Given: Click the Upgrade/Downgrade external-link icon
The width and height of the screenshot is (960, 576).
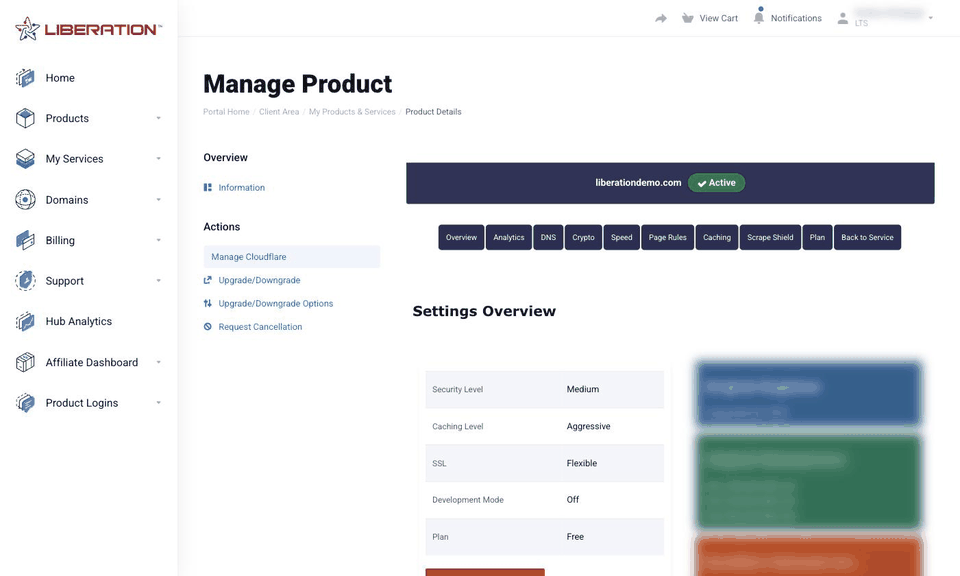Looking at the screenshot, I should [208, 280].
